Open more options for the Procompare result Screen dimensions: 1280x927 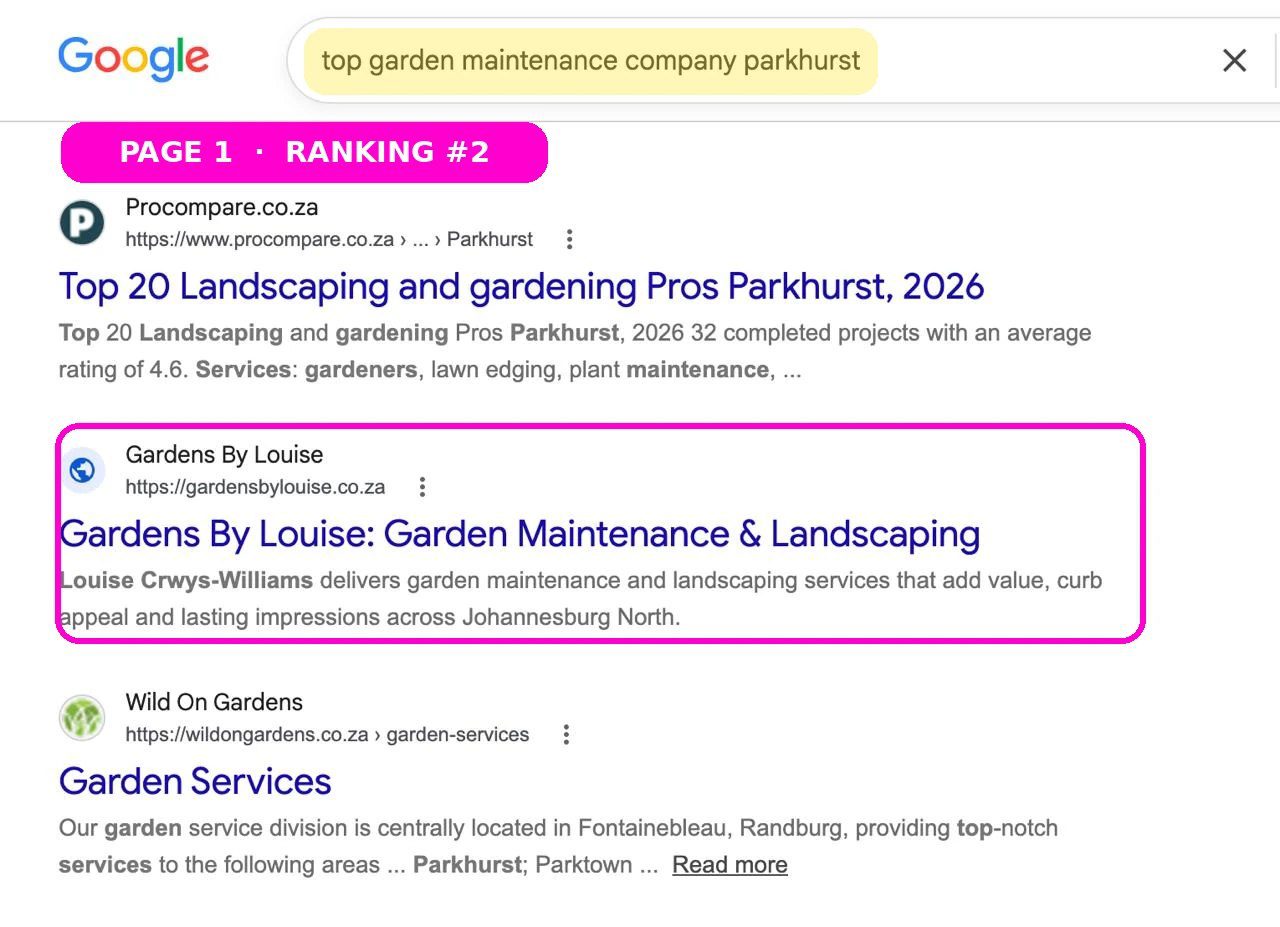pyautogui.click(x=569, y=239)
